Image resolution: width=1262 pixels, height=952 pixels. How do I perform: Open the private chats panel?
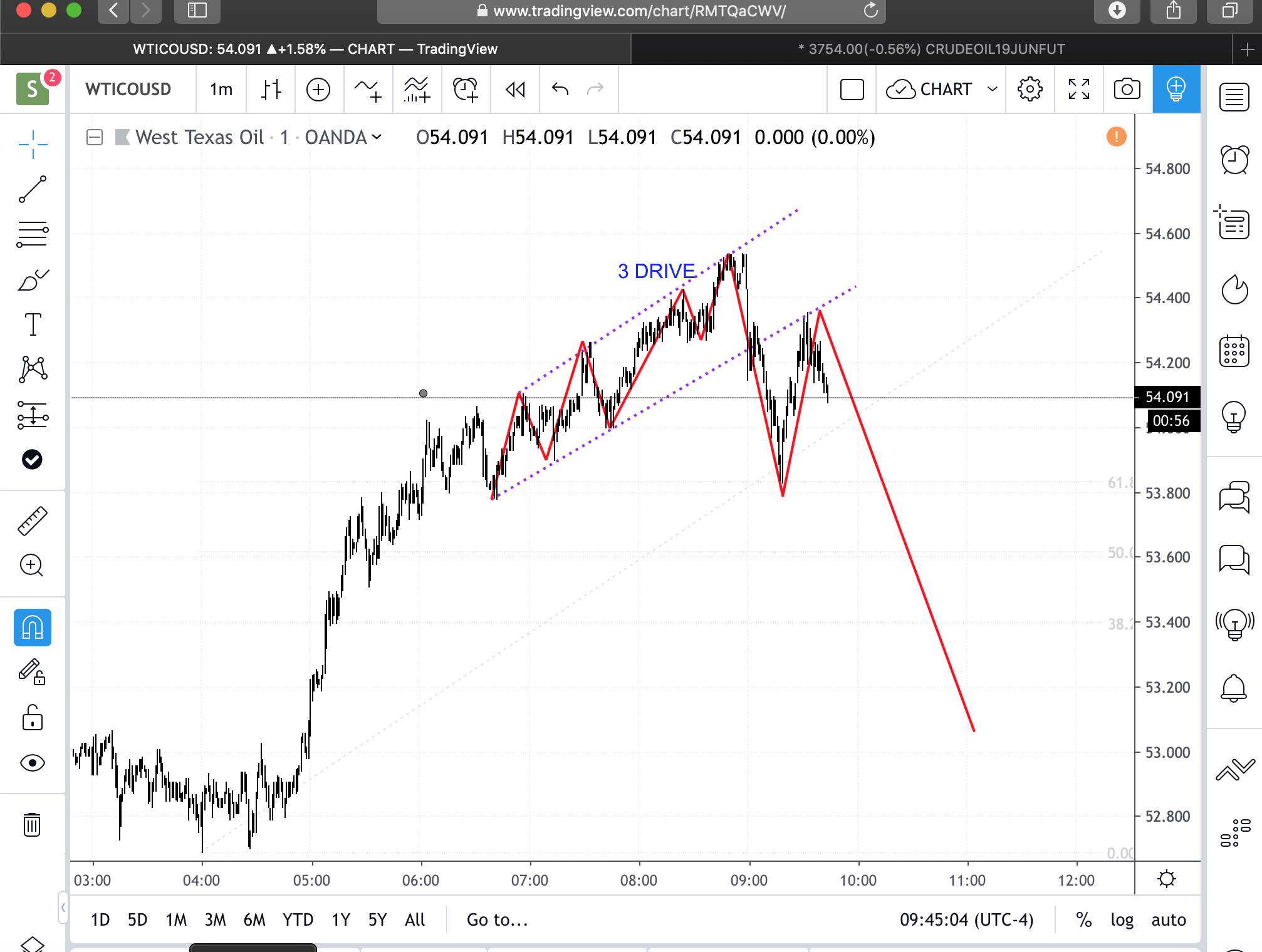pyautogui.click(x=1234, y=559)
